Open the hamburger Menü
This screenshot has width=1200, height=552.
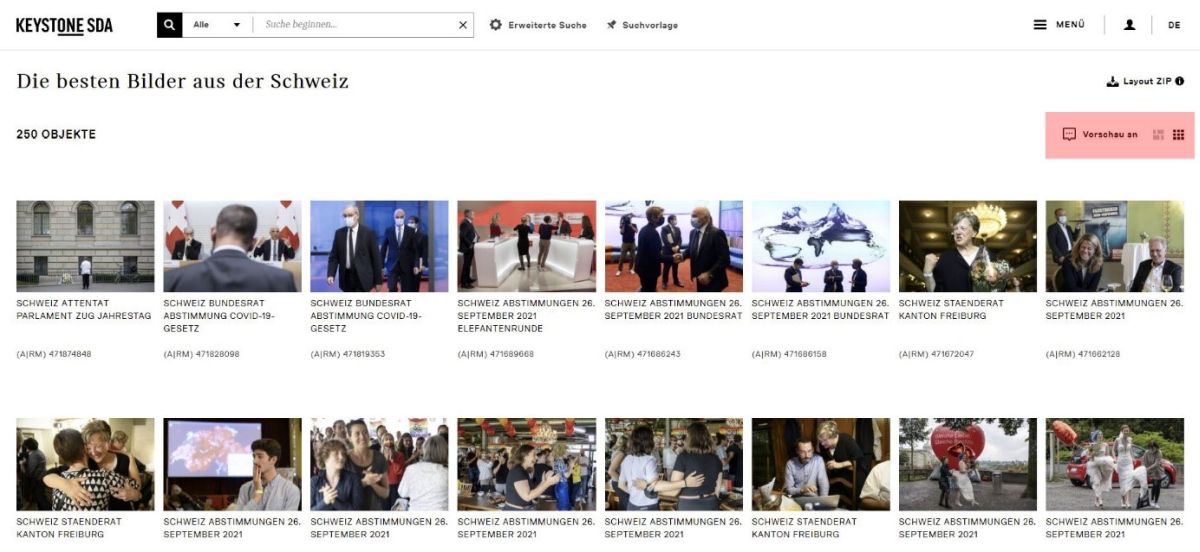pos(1058,25)
